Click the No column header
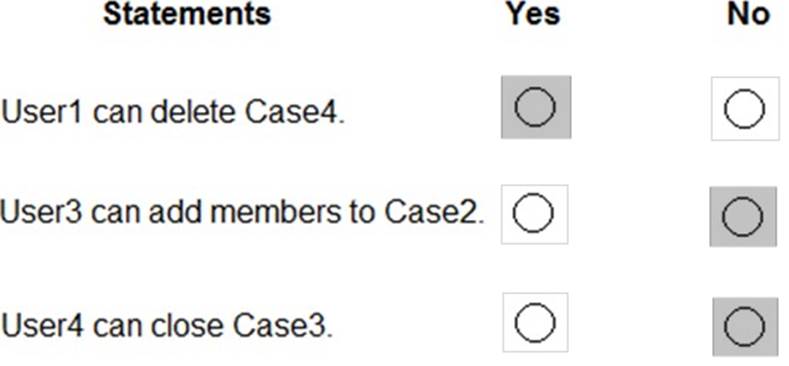The width and height of the screenshot is (789, 366). pyautogui.click(x=748, y=14)
